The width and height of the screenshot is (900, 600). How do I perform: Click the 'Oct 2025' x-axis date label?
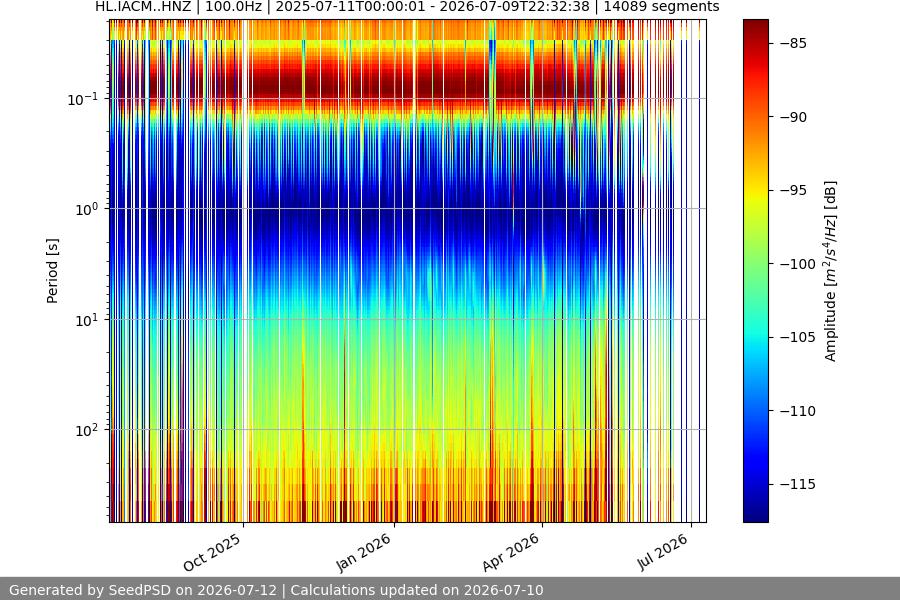pyautogui.click(x=212, y=552)
